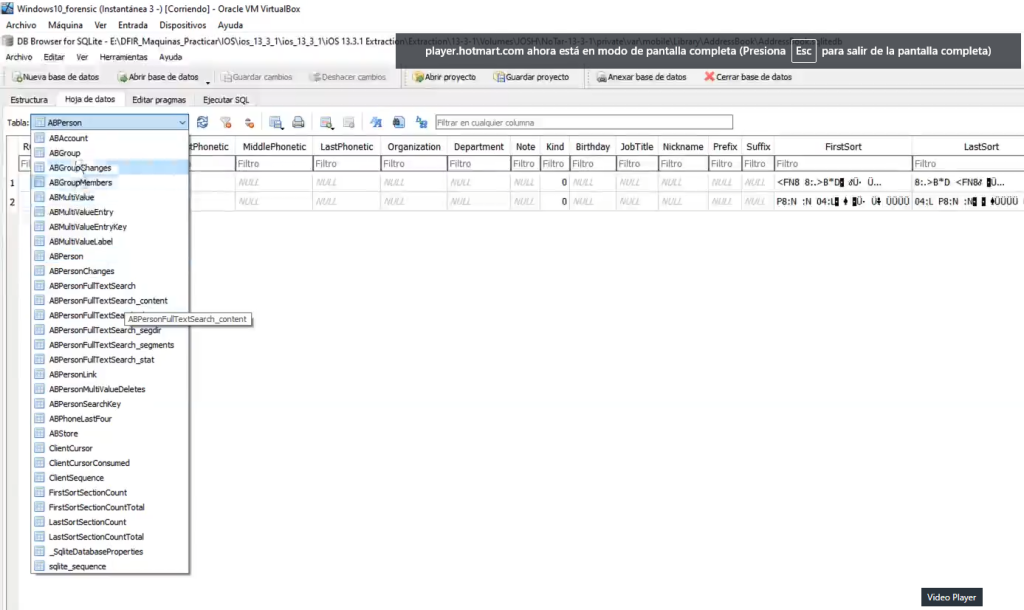Click the Organization column filter field
The height and width of the screenshot is (610, 1024).
pos(414,164)
